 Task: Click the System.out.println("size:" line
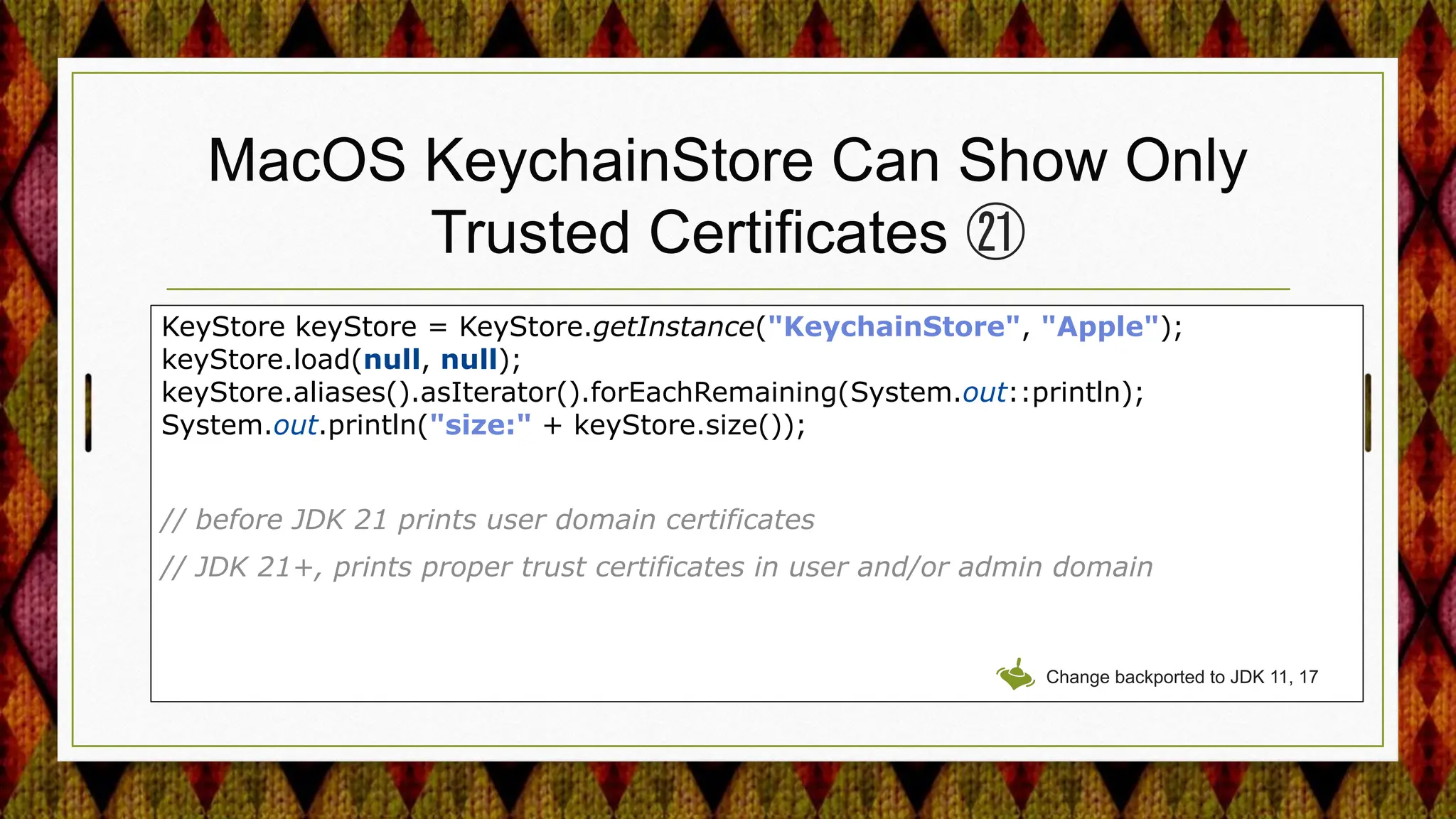[483, 425]
